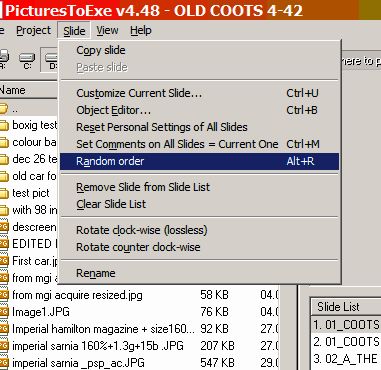Open the View menu
Image resolution: width=381 pixels, height=370 pixels.
point(107,31)
